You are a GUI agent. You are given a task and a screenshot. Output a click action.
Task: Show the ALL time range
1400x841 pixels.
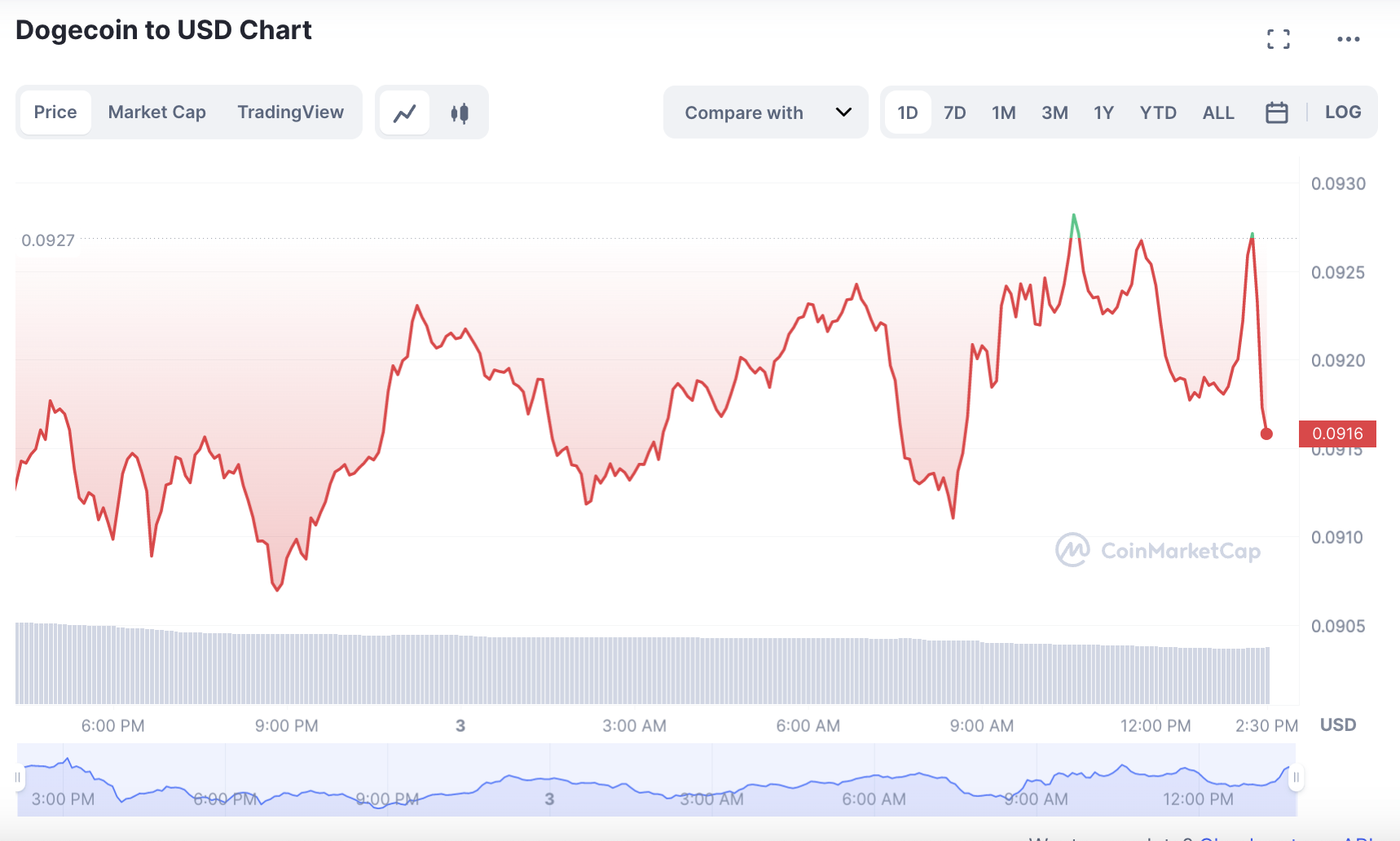1218,112
